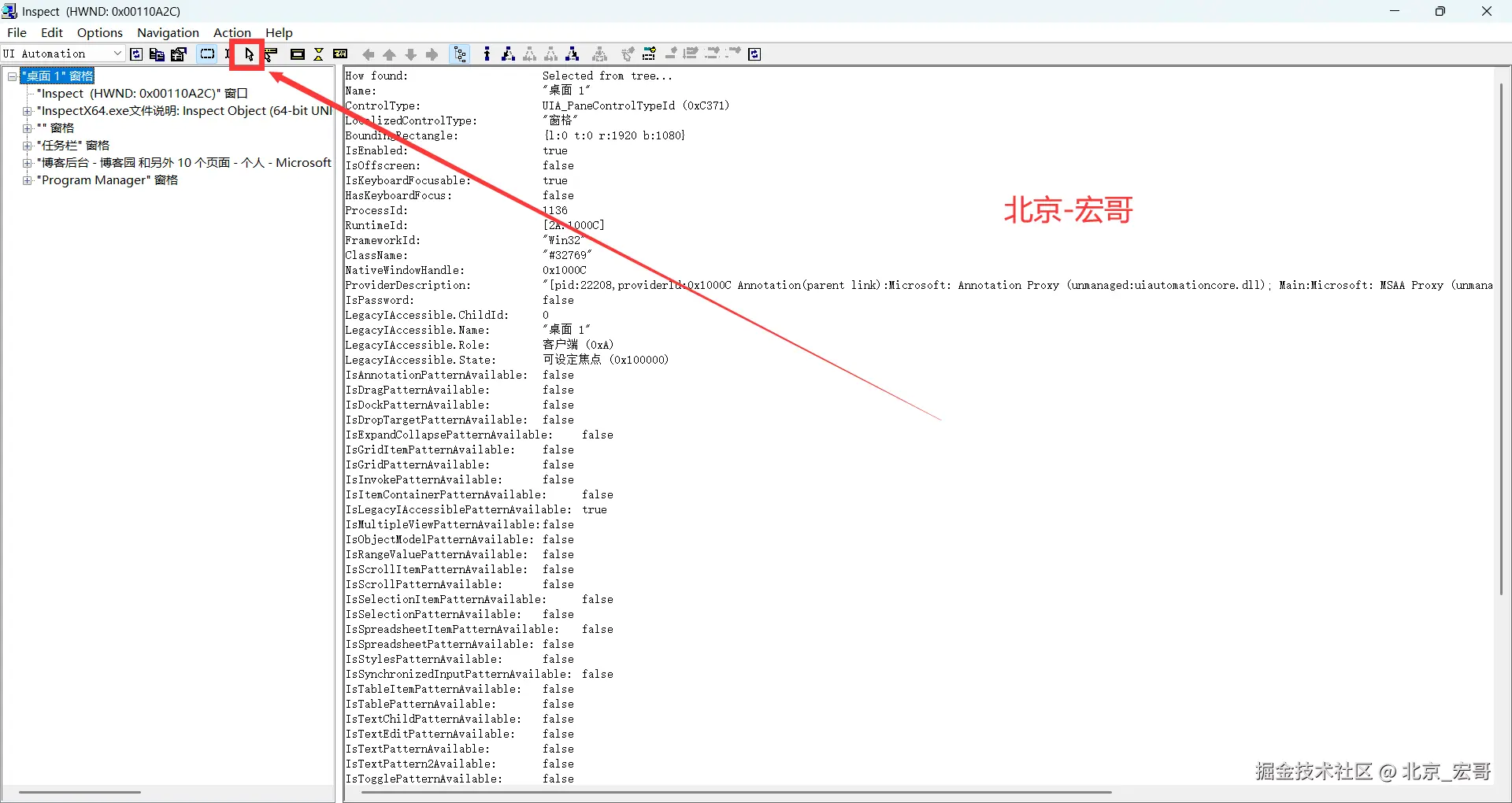Click the "IsScrollPatternAvailable:" label

click(x=424, y=585)
